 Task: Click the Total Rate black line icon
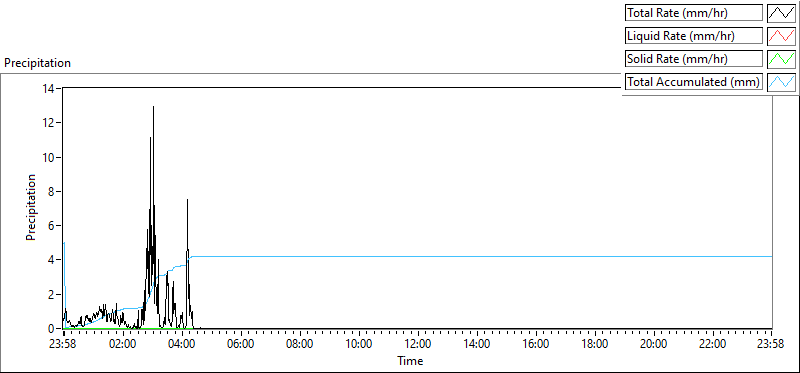782,13
